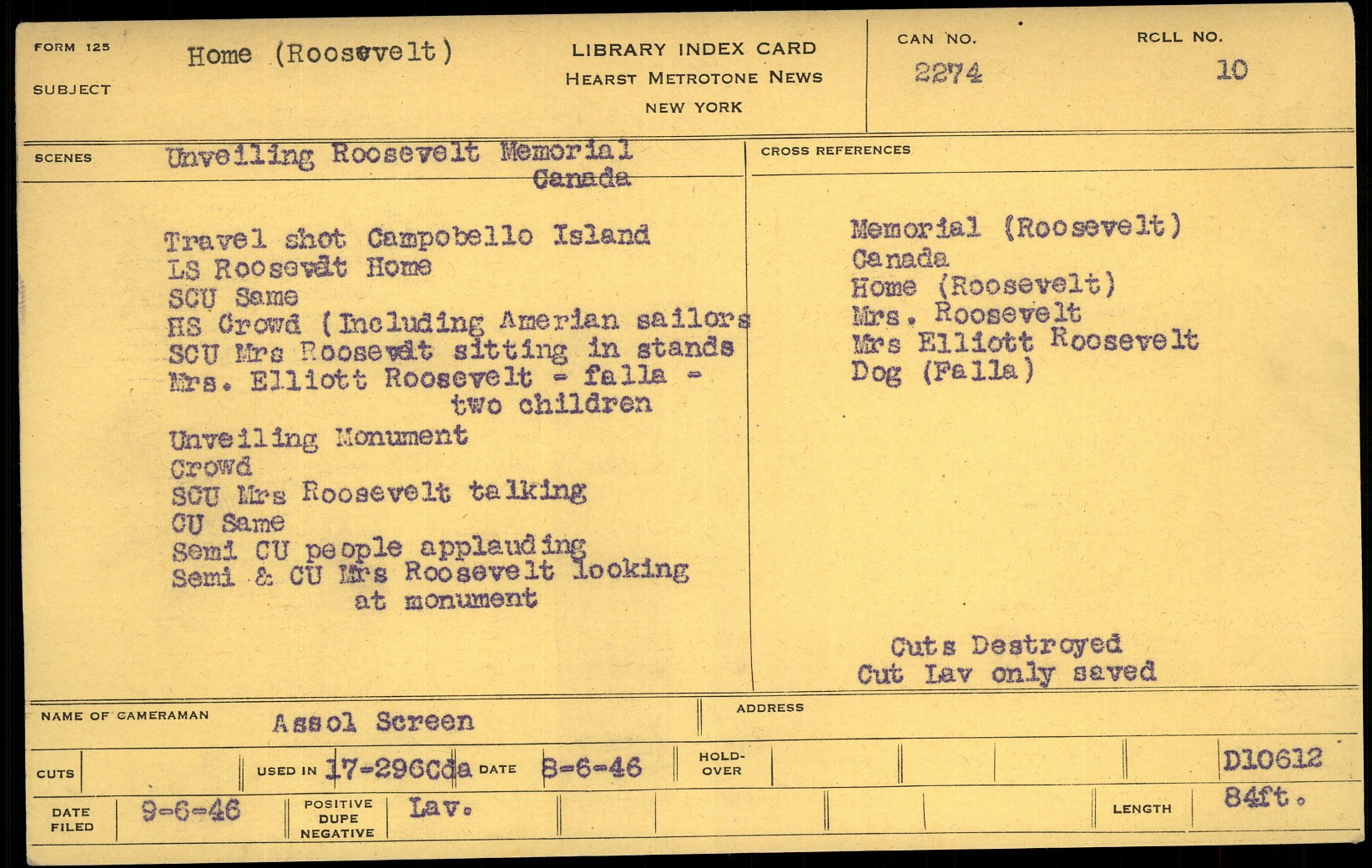Click the 'Semi CU people applauding' line
Screen dimensions: 1372x868
[x=378, y=549]
